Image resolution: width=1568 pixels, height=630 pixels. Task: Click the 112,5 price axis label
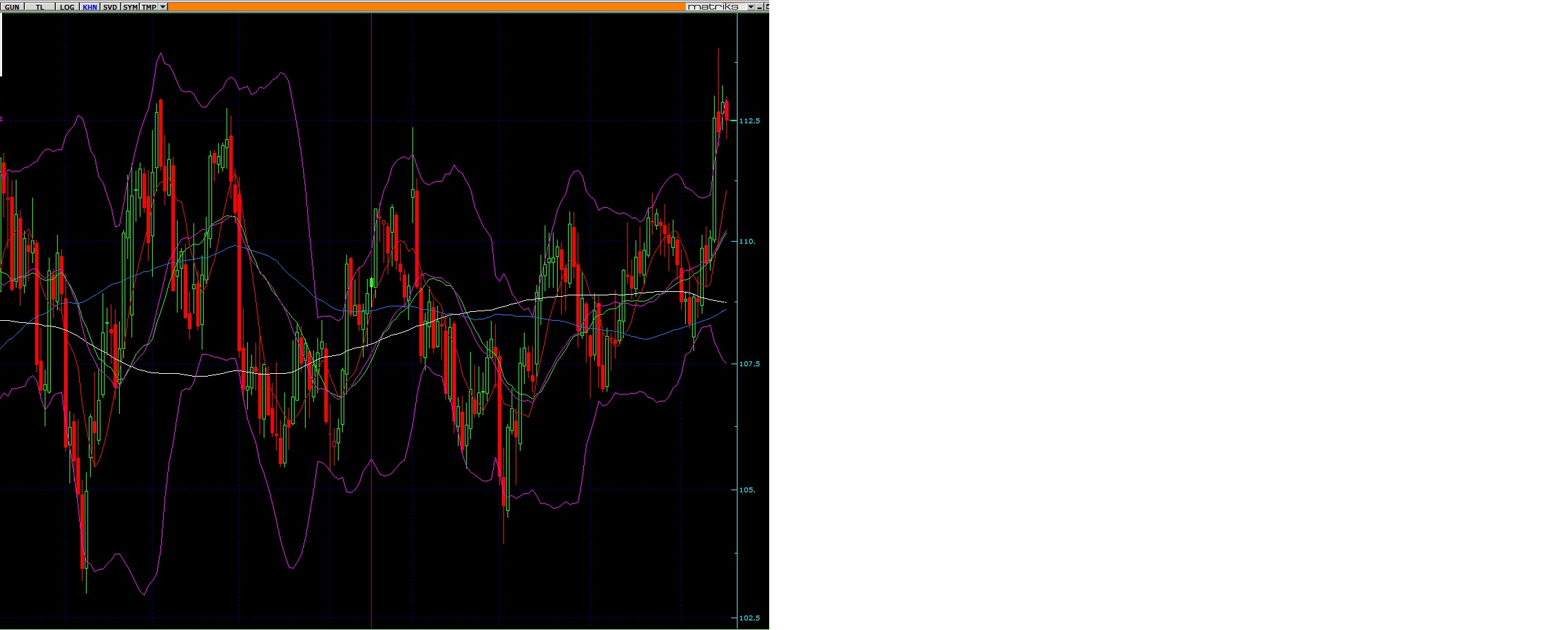pos(749,121)
